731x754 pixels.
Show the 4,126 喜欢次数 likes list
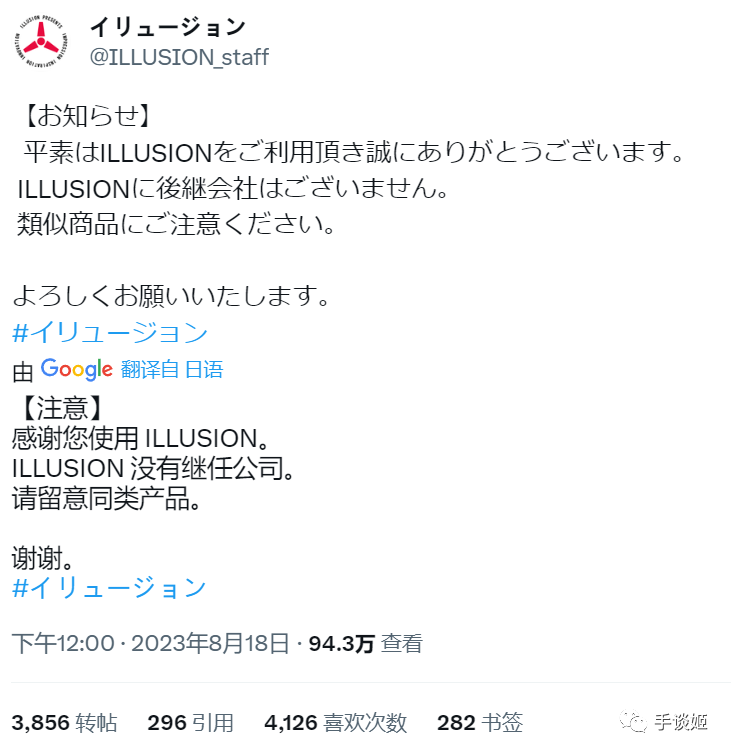coord(336,722)
